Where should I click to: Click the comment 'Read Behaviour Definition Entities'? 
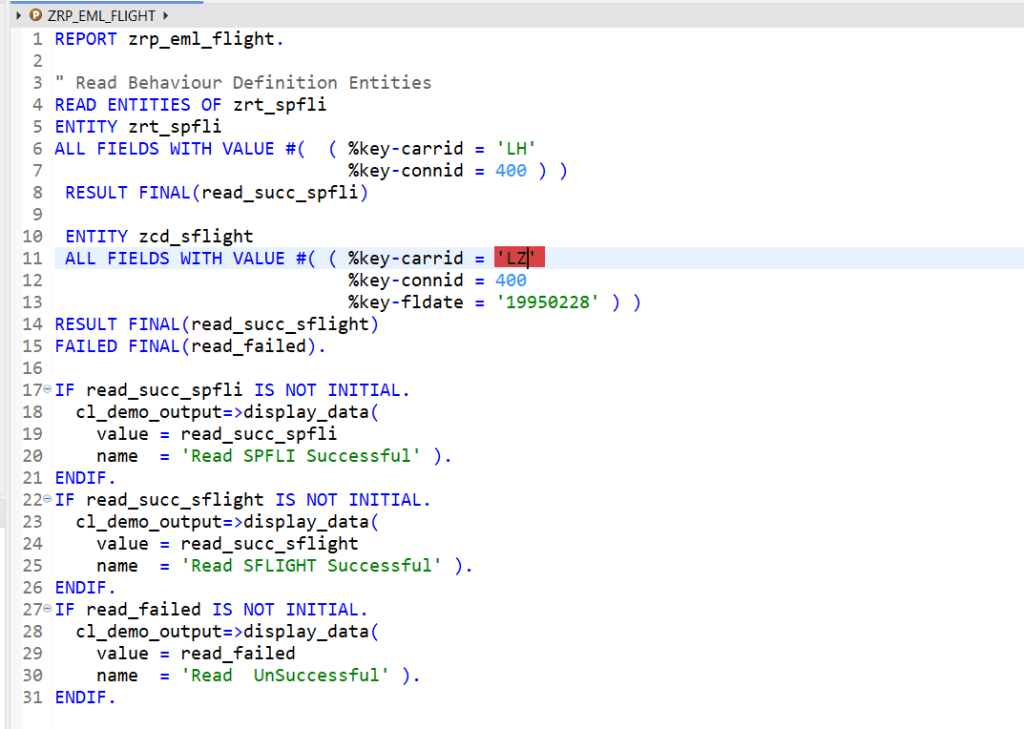[253, 83]
